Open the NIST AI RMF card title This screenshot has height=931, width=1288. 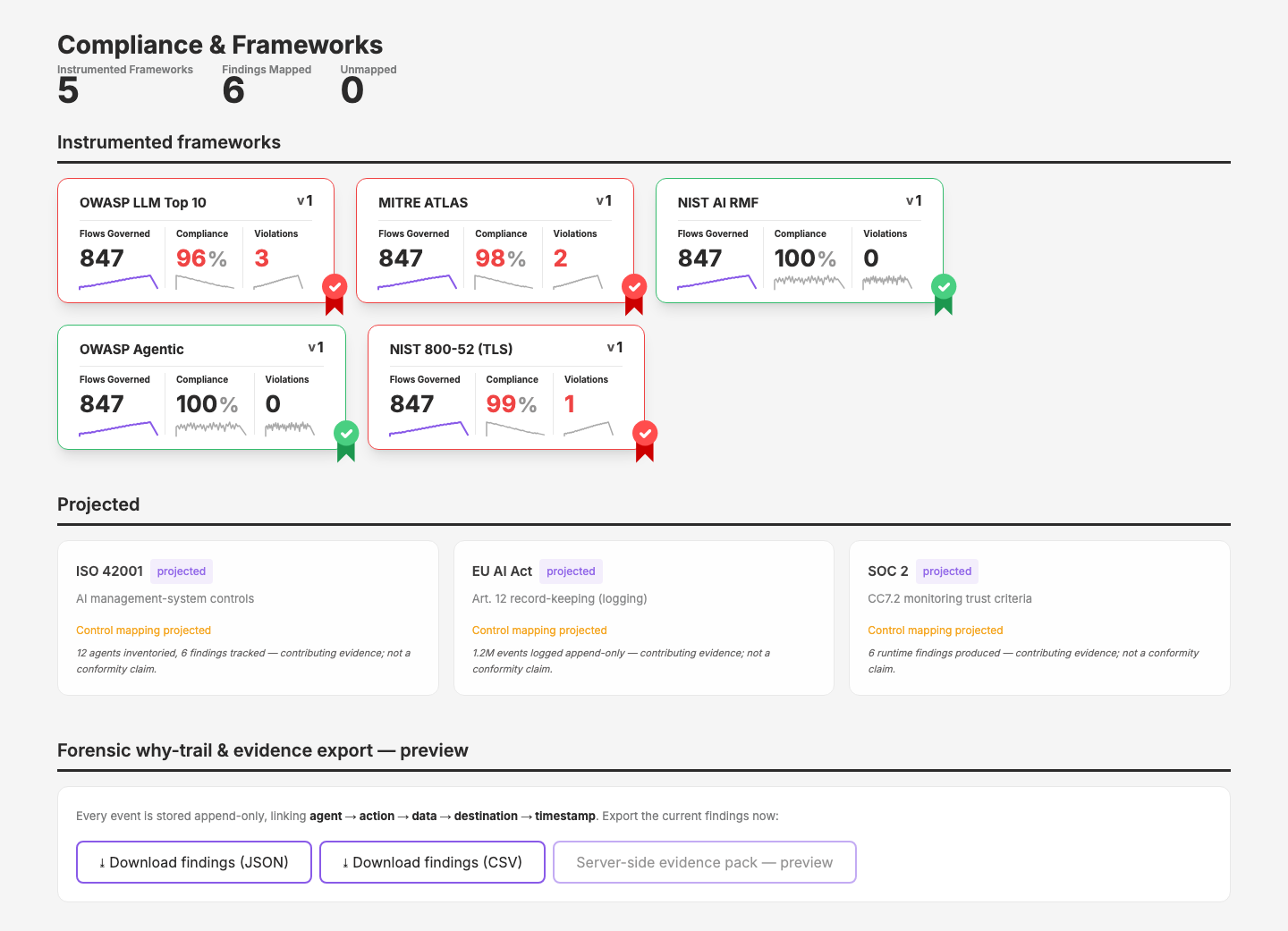[718, 203]
